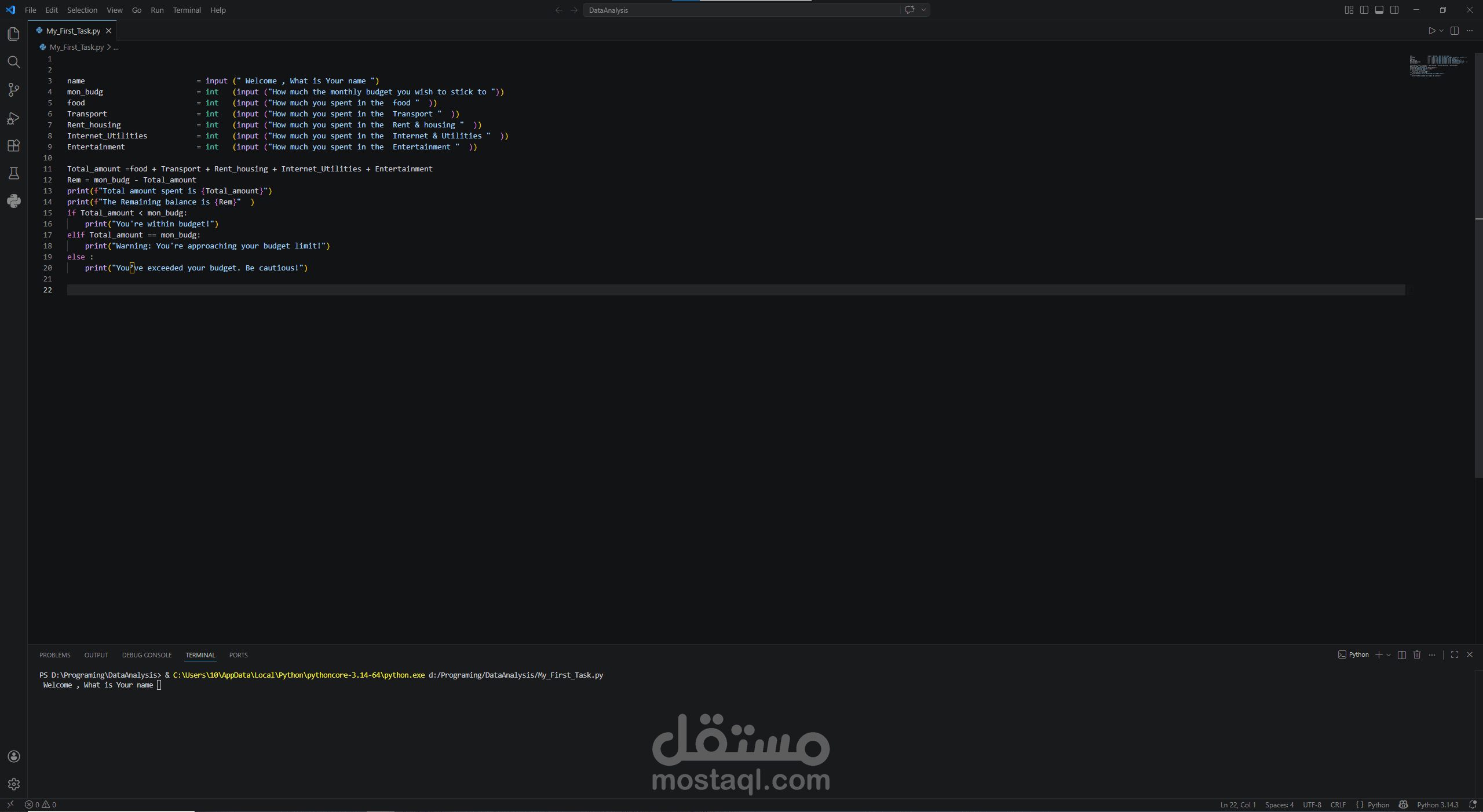Click the Python 3.14.3 interpreter selector

click(x=1437, y=804)
